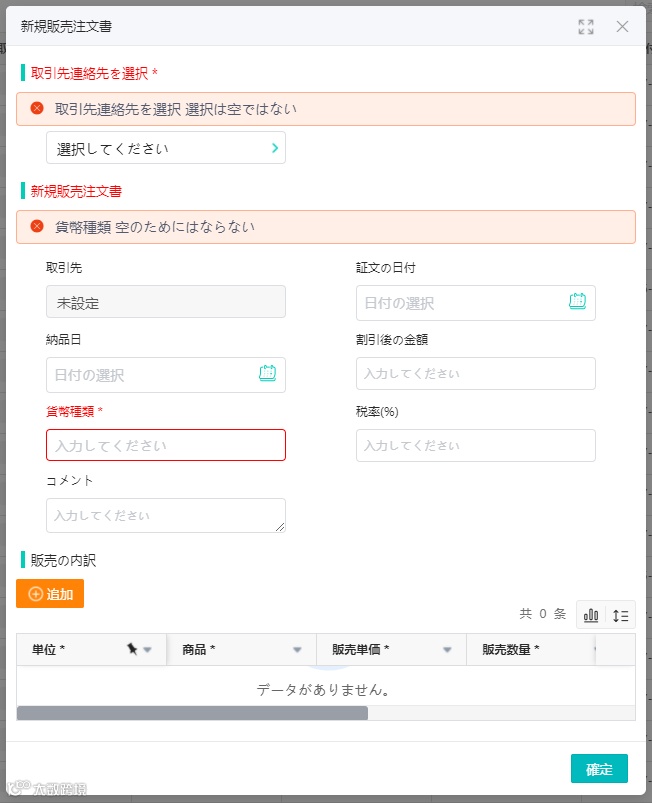Open the column chart settings icon
652x803 pixels.
[x=591, y=615]
